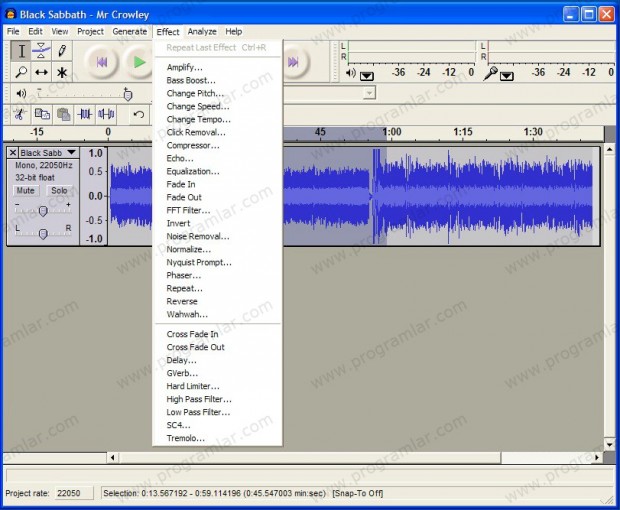The height and width of the screenshot is (510, 620).
Task: Click the green Play button
Action: coord(138,62)
